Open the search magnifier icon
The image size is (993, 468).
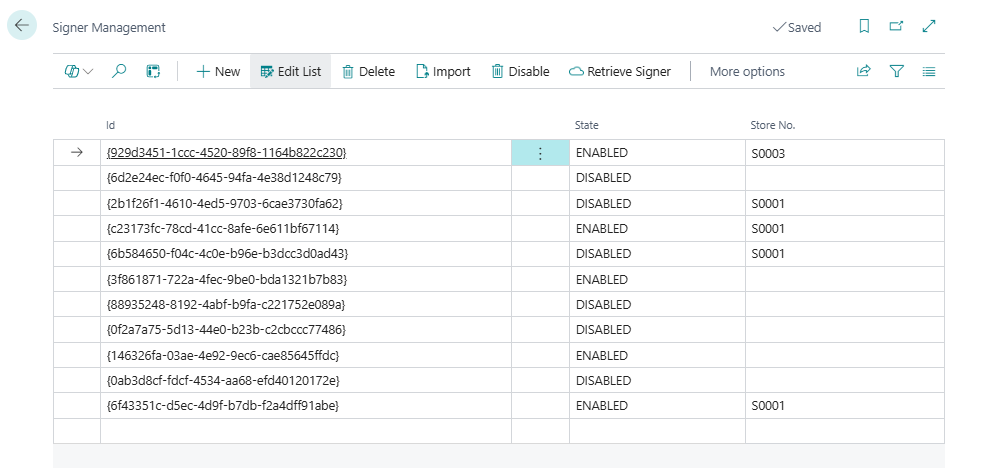(x=119, y=71)
